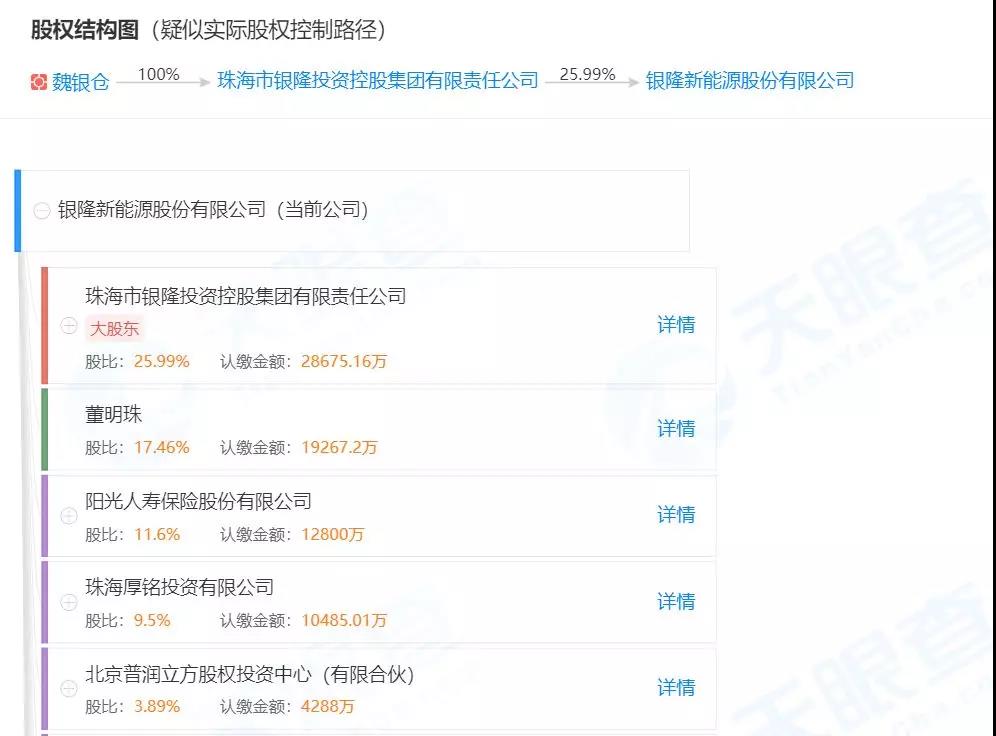Click the 19267.2万 subscribed amount
This screenshot has height=736, width=996.
[339, 448]
